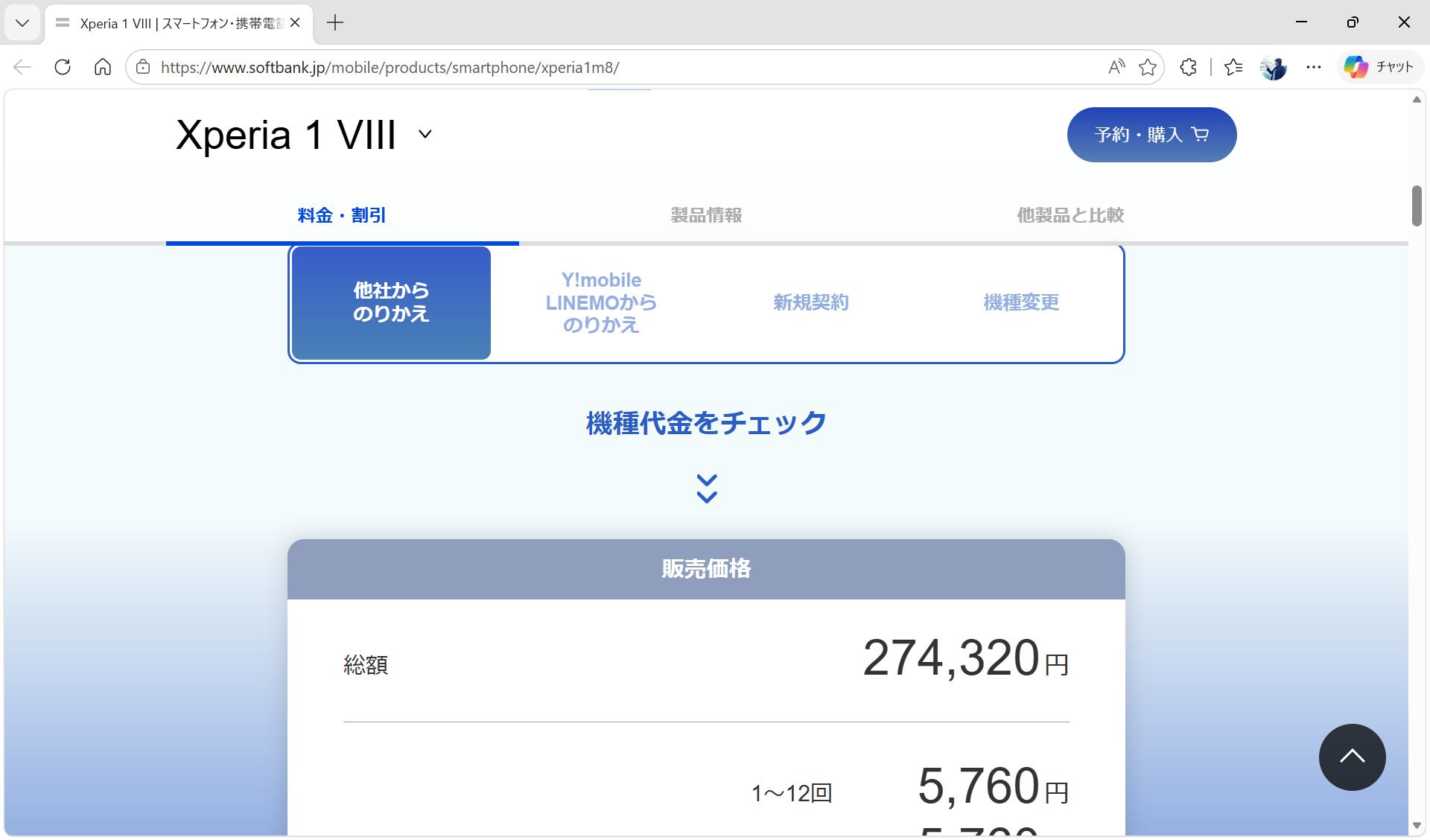Select 新規契約 option
The image size is (1430, 840).
(x=811, y=302)
